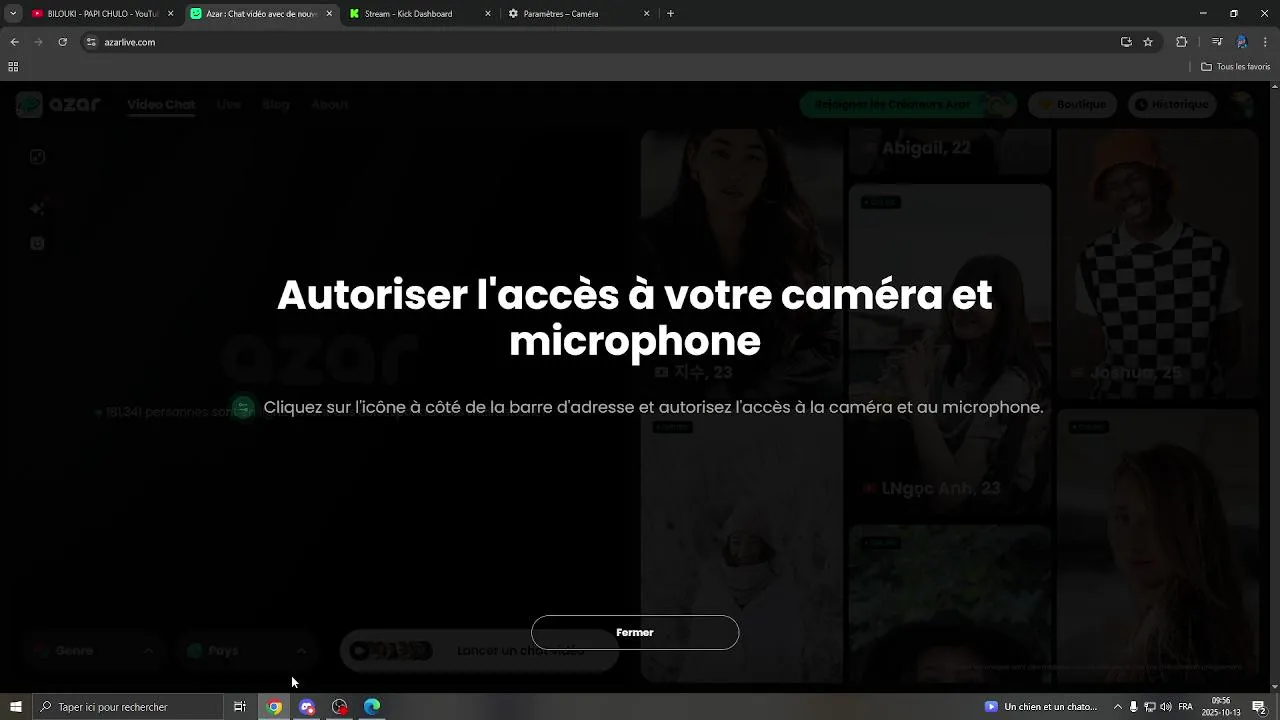This screenshot has width=1280, height=720.
Task: Close the camera permission prompt with Fermer
Action: (x=635, y=632)
